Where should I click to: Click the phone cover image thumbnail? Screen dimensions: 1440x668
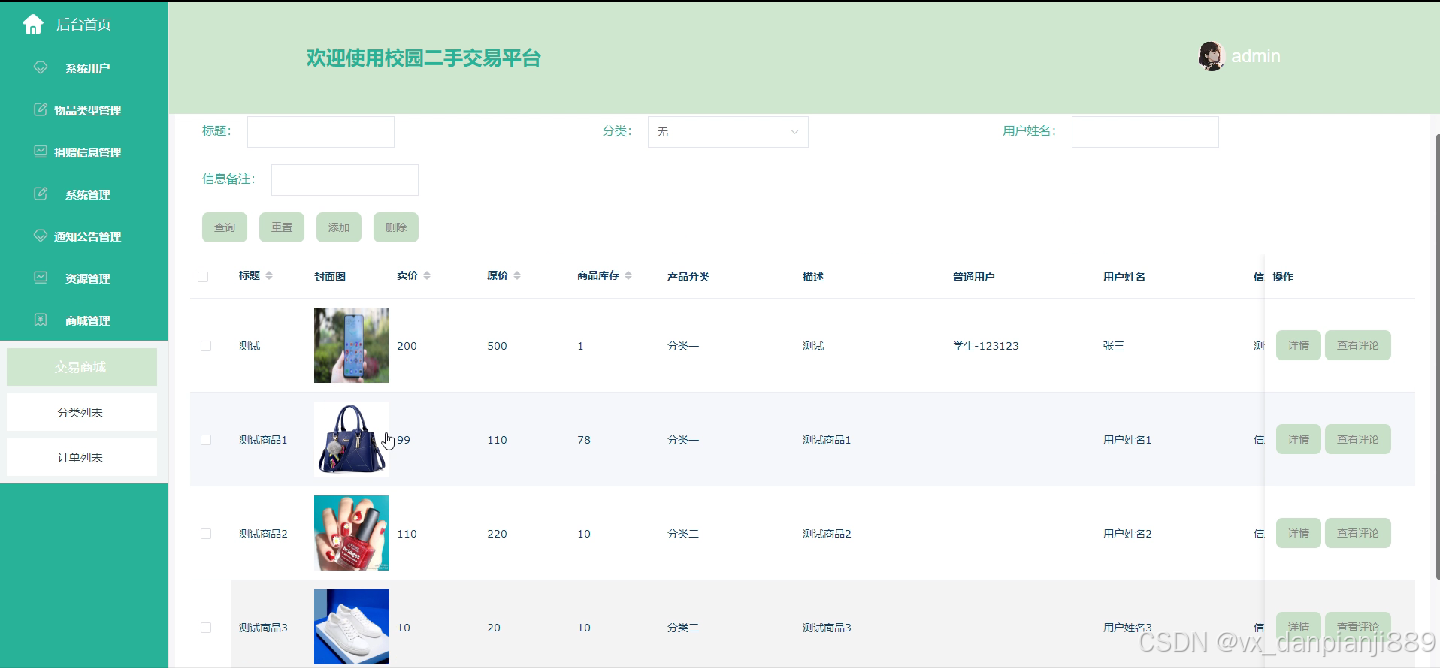351,345
